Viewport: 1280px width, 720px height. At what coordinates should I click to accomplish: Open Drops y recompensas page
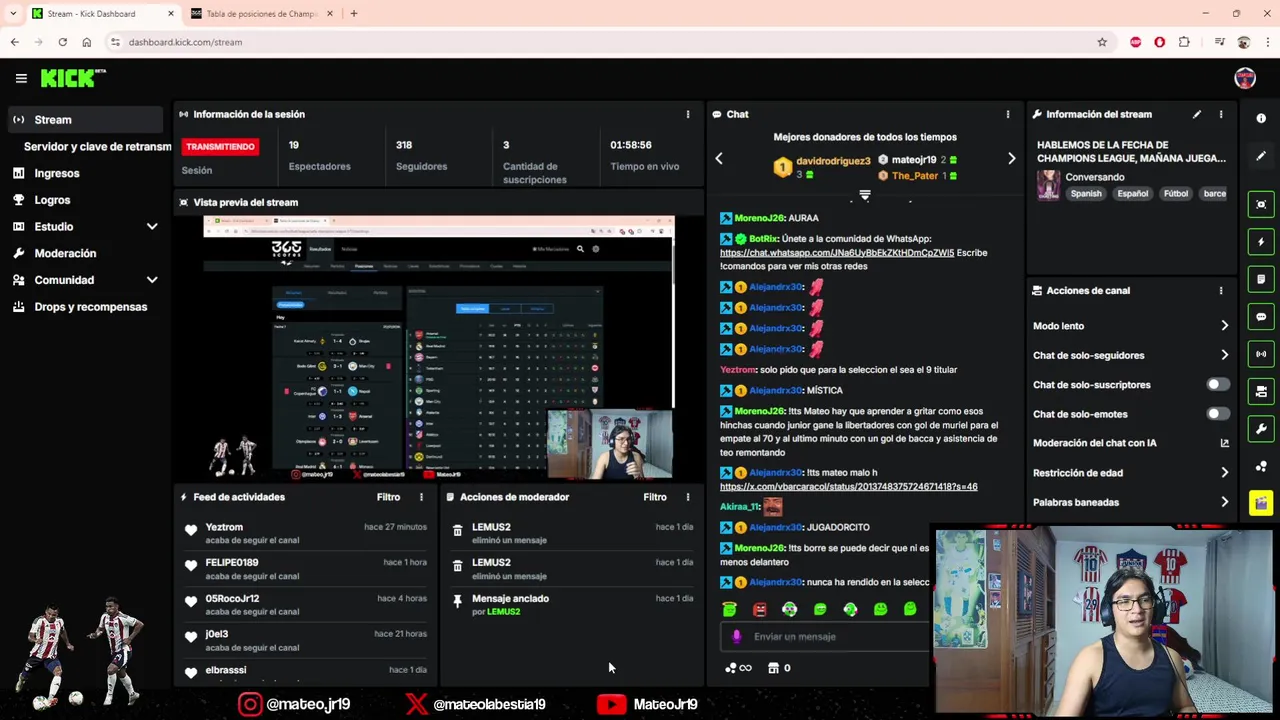pyautogui.click(x=91, y=307)
